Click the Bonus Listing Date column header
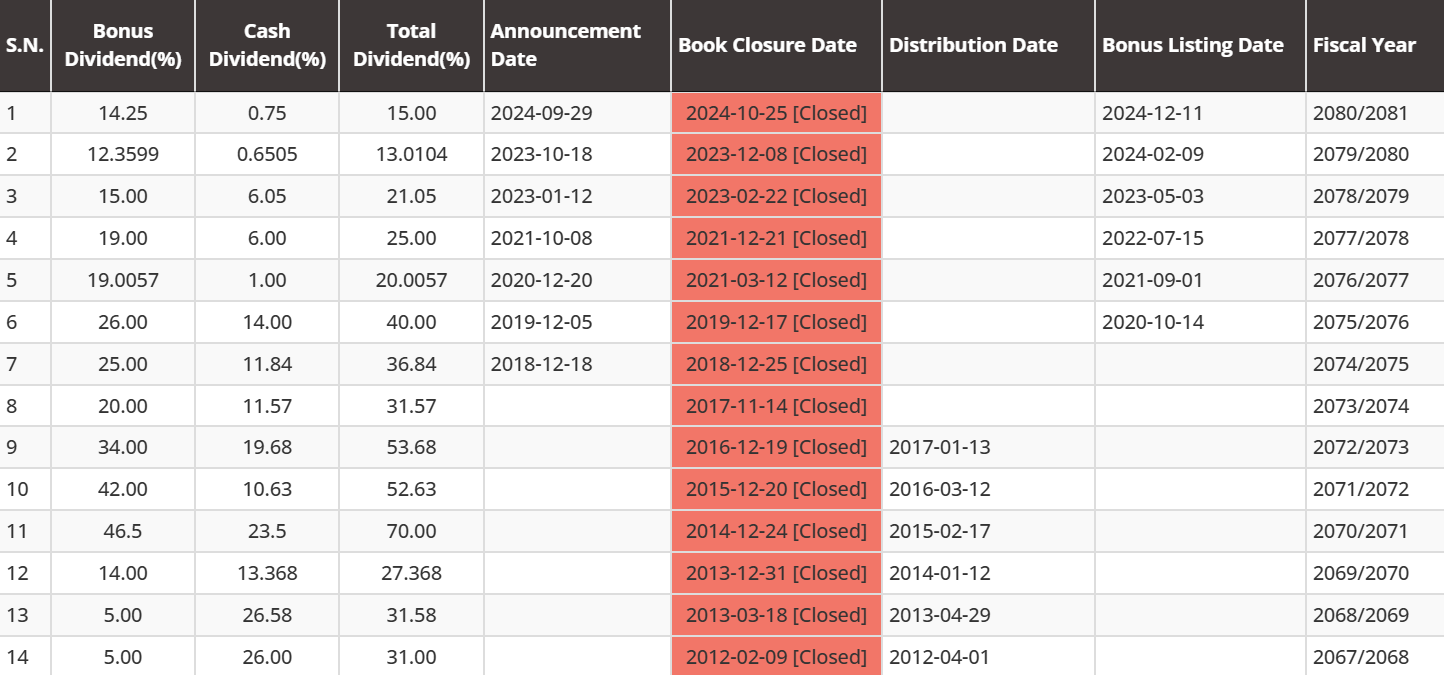Viewport: 1444px width, 675px height. (x=1192, y=45)
